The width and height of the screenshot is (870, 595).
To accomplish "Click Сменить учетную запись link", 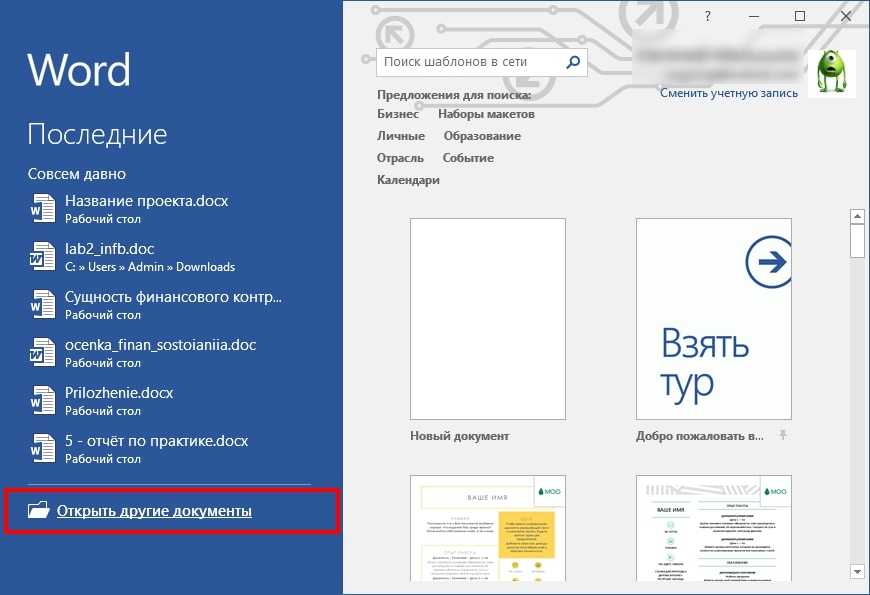I will (729, 93).
